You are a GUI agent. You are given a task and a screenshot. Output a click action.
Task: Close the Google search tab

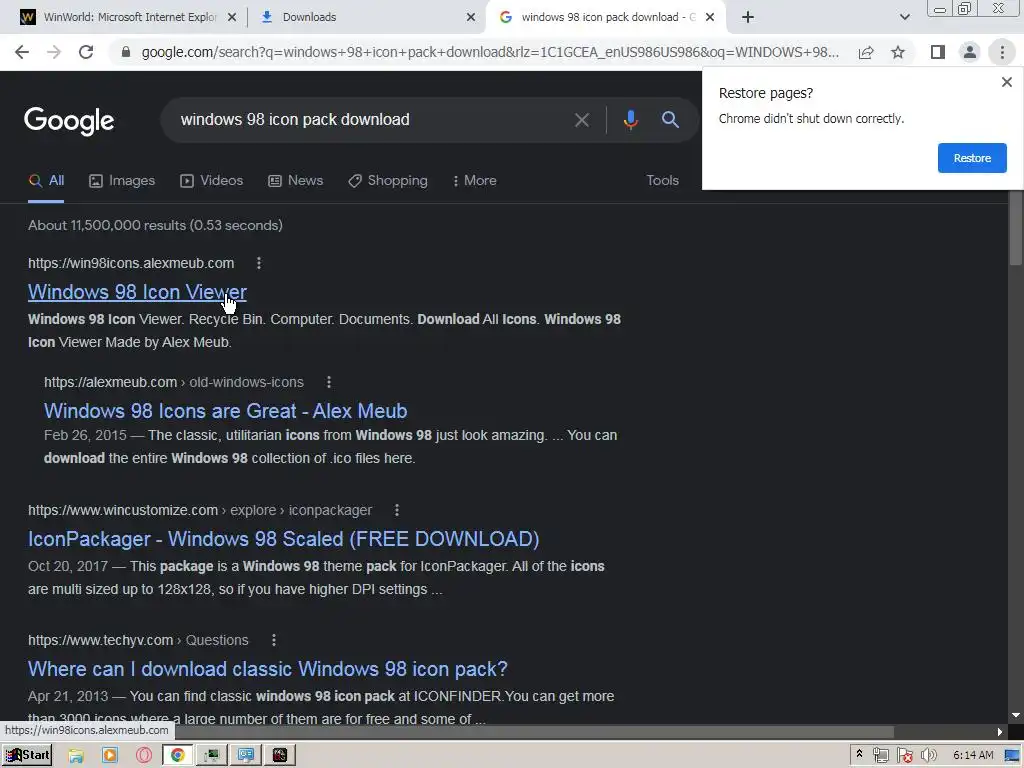tap(710, 18)
